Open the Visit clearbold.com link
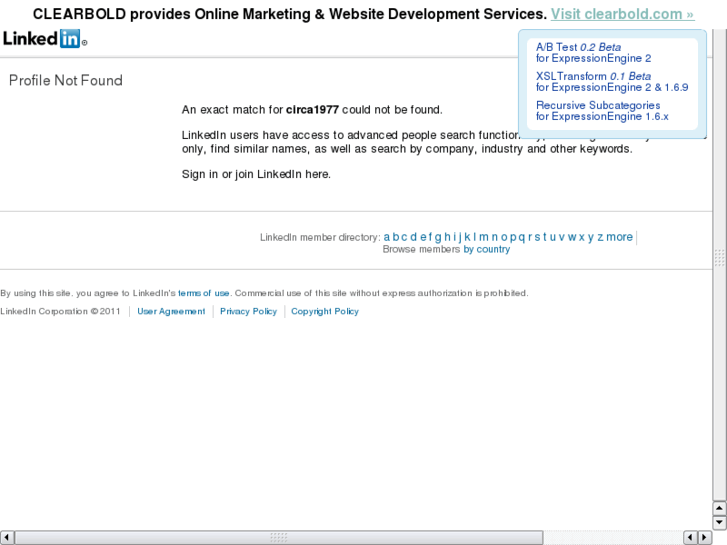727x545 pixels. (622, 14)
